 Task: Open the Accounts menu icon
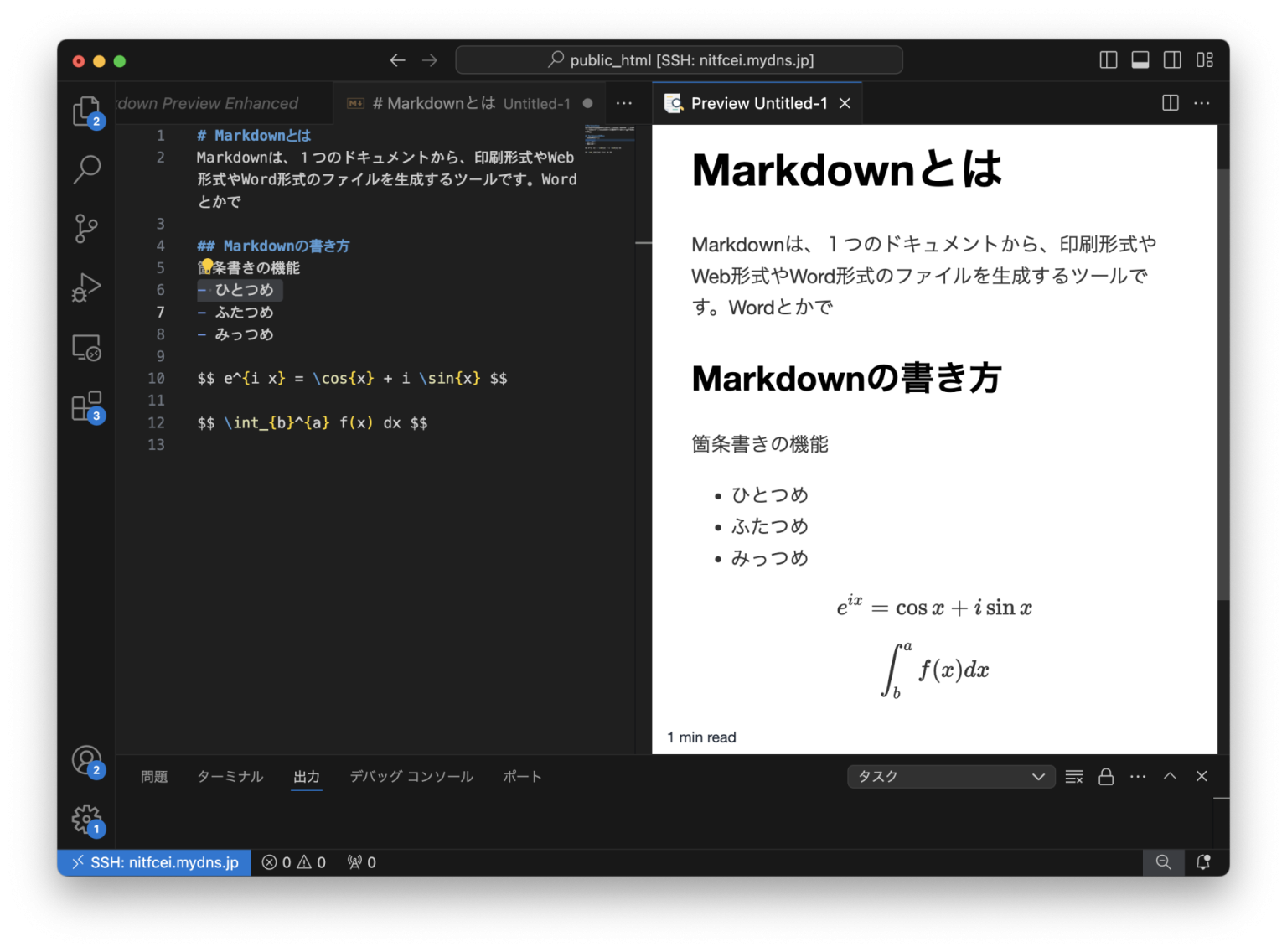(x=86, y=761)
